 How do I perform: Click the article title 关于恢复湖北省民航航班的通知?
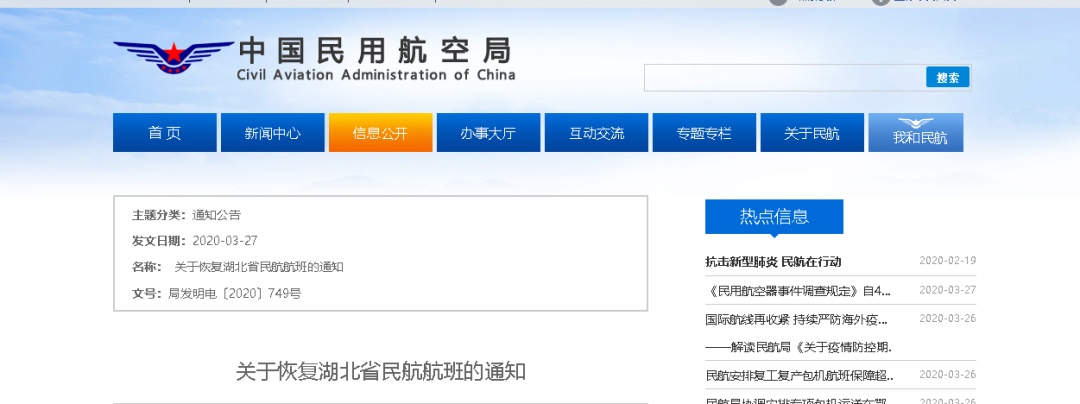coord(380,372)
